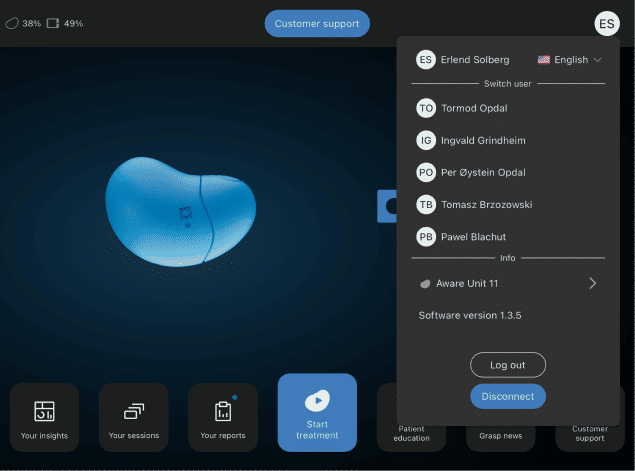Click the Log out button
This screenshot has height=471, width=635.
pyautogui.click(x=508, y=365)
